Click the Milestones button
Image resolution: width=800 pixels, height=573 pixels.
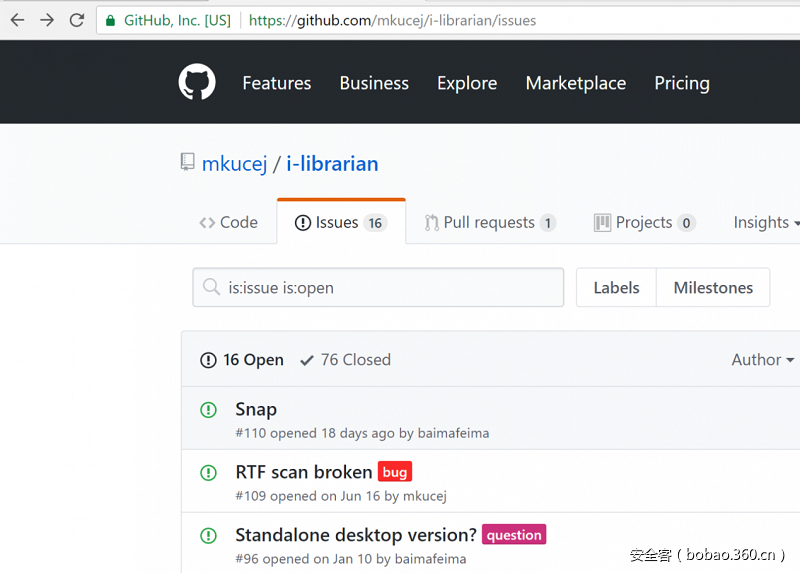pyautogui.click(x=713, y=287)
